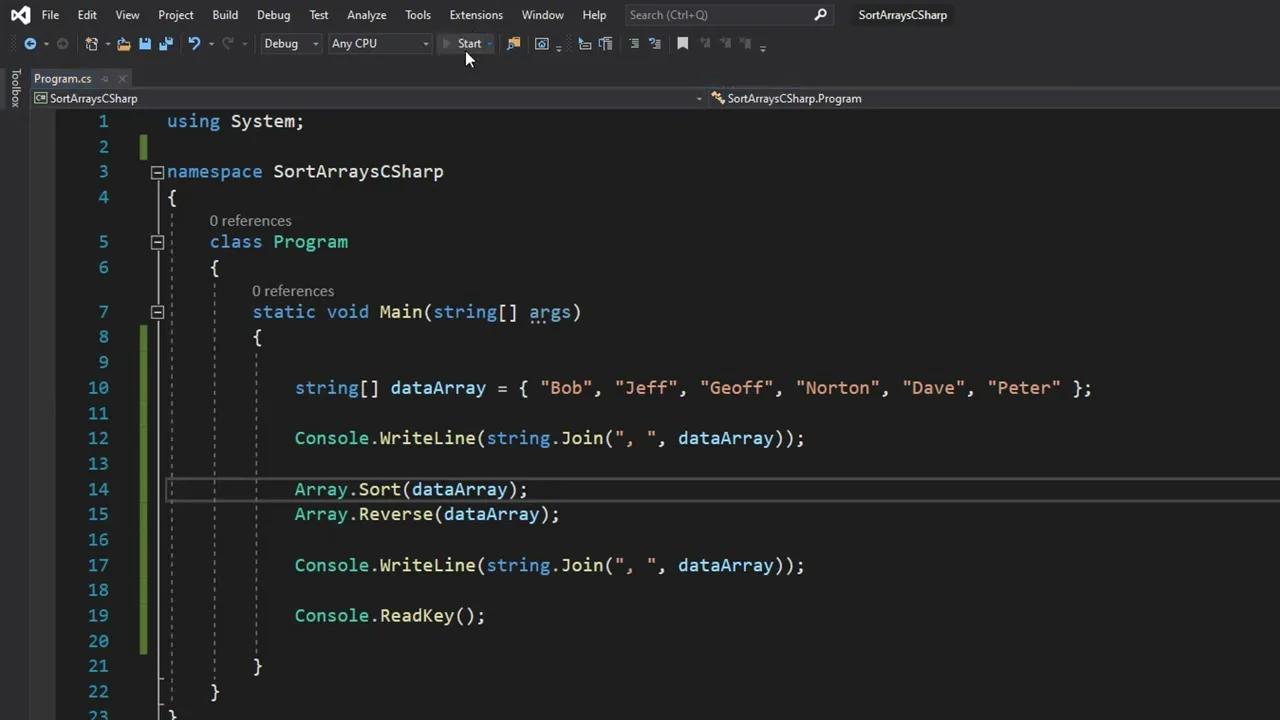Open the Build menu
The height and width of the screenshot is (720, 1280).
225,15
